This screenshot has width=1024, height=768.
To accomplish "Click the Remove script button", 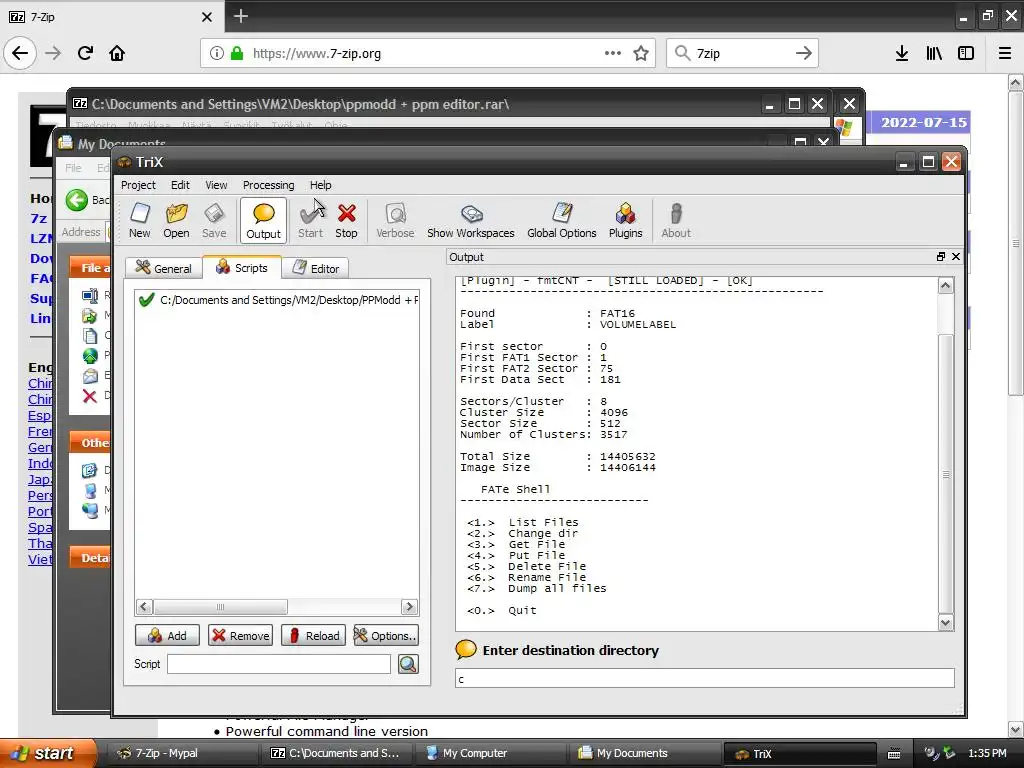I will pyautogui.click(x=240, y=635).
